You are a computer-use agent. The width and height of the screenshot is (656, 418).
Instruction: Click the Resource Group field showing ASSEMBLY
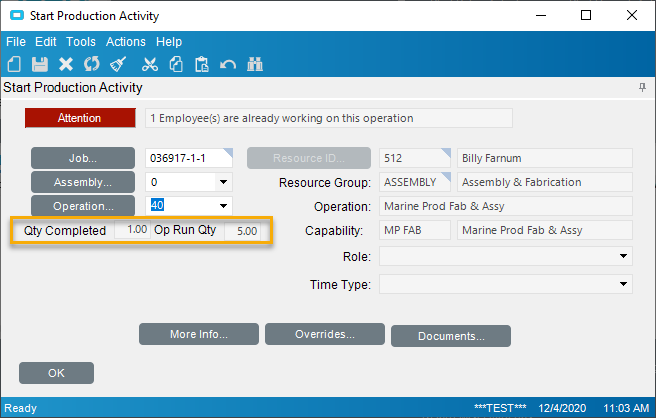coord(415,182)
